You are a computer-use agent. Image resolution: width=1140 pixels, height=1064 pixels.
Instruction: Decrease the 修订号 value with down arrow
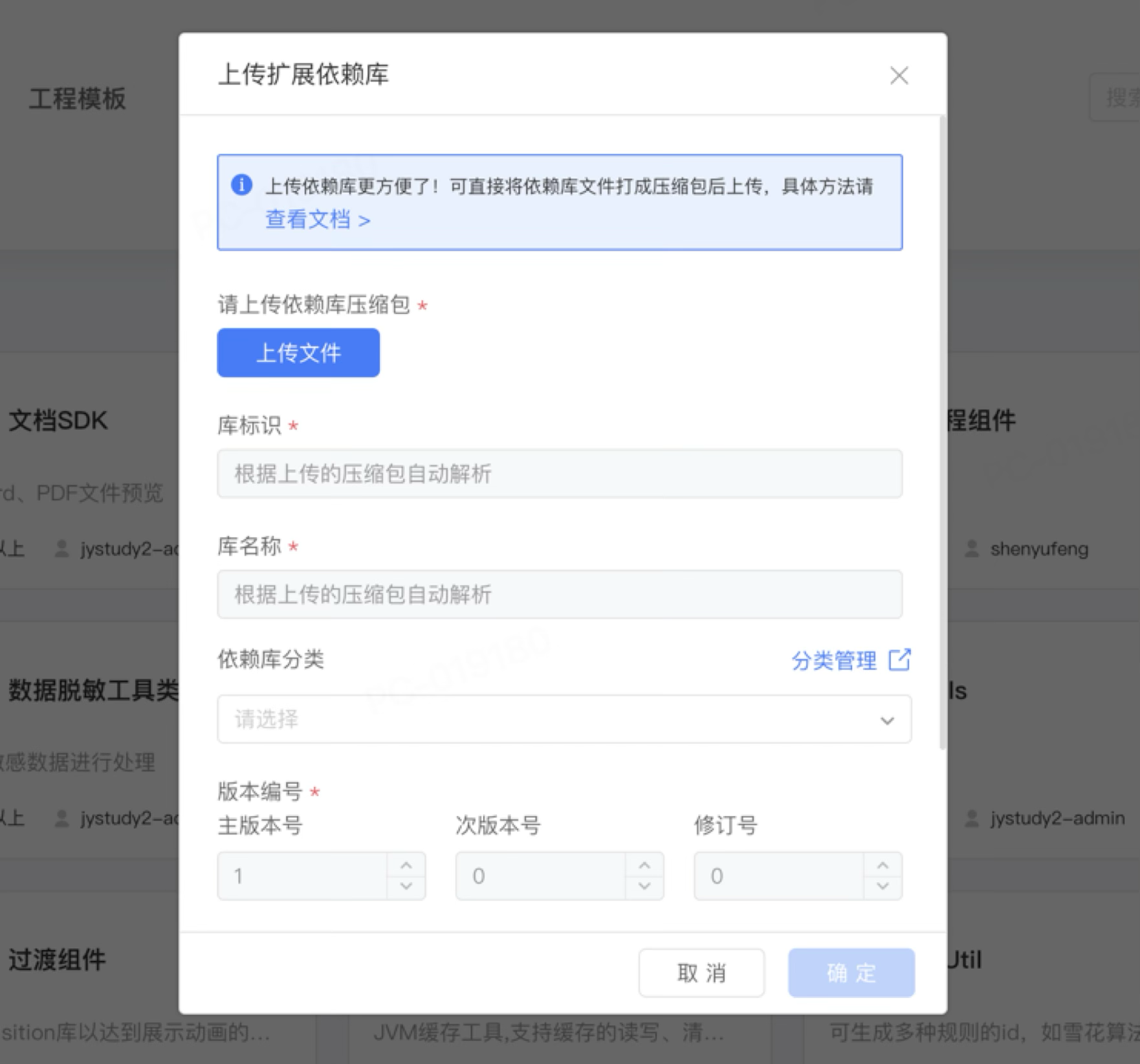click(882, 887)
